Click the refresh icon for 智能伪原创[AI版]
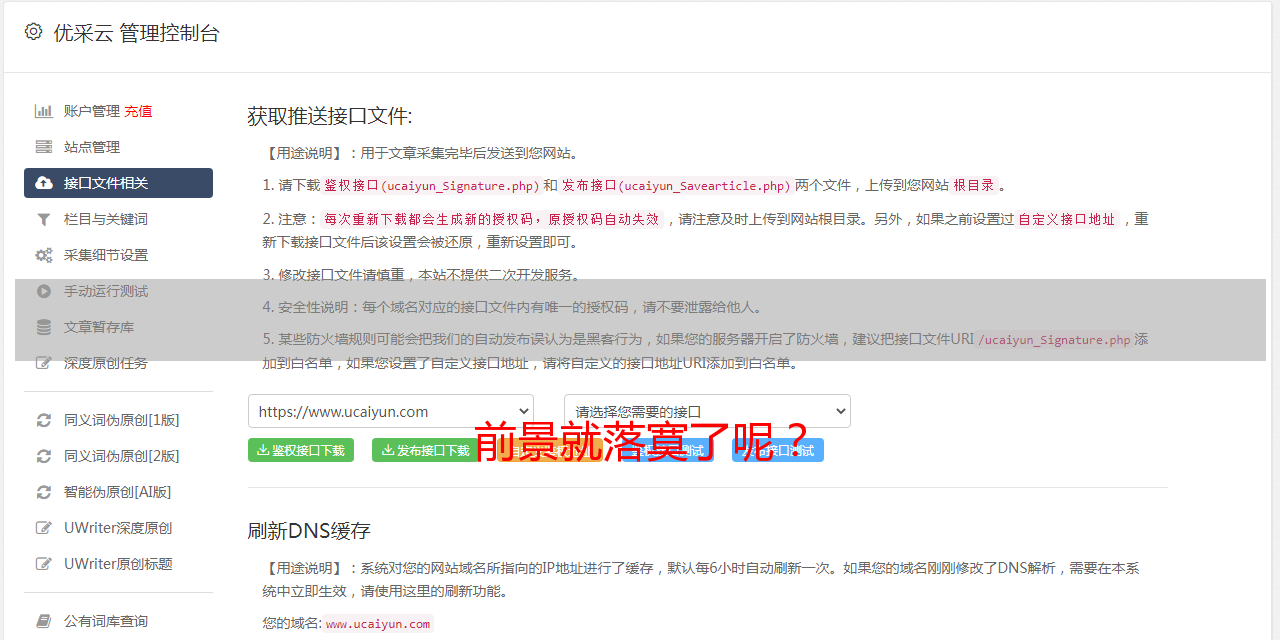The image size is (1280, 640). point(44,492)
